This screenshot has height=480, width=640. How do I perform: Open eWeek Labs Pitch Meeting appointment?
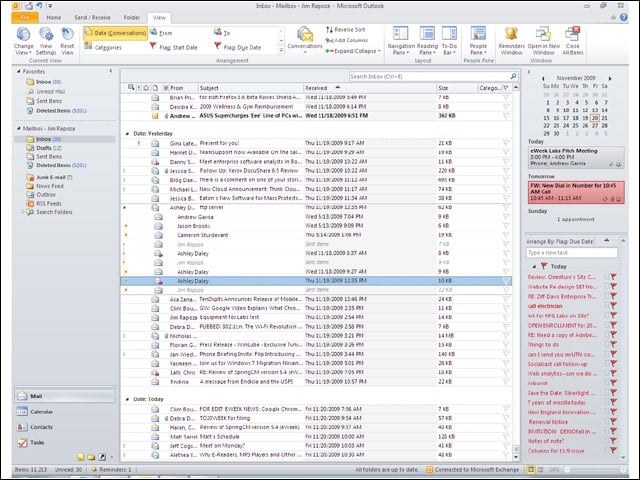pyautogui.click(x=576, y=157)
